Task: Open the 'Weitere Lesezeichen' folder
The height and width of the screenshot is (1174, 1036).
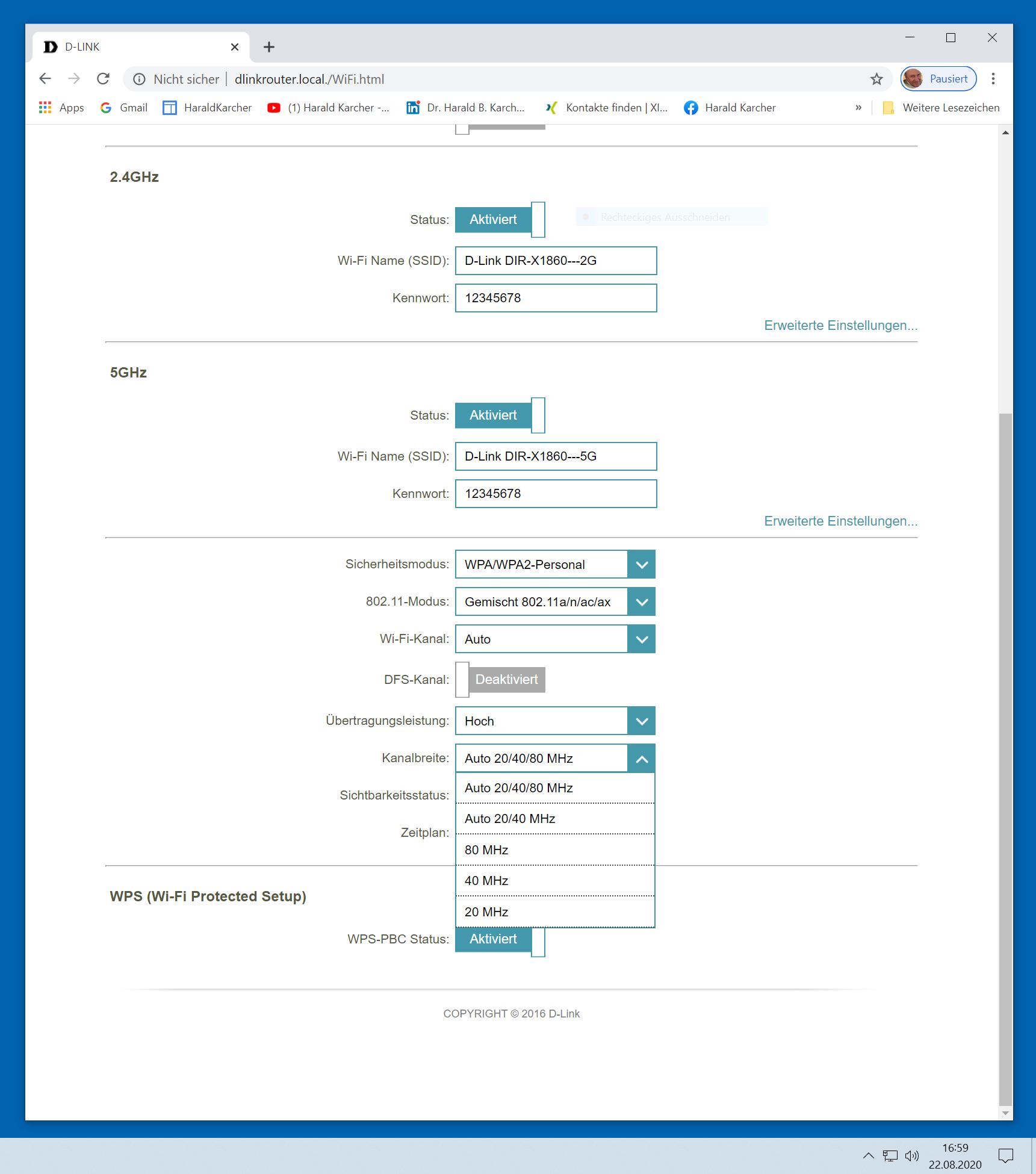Action: click(941, 108)
